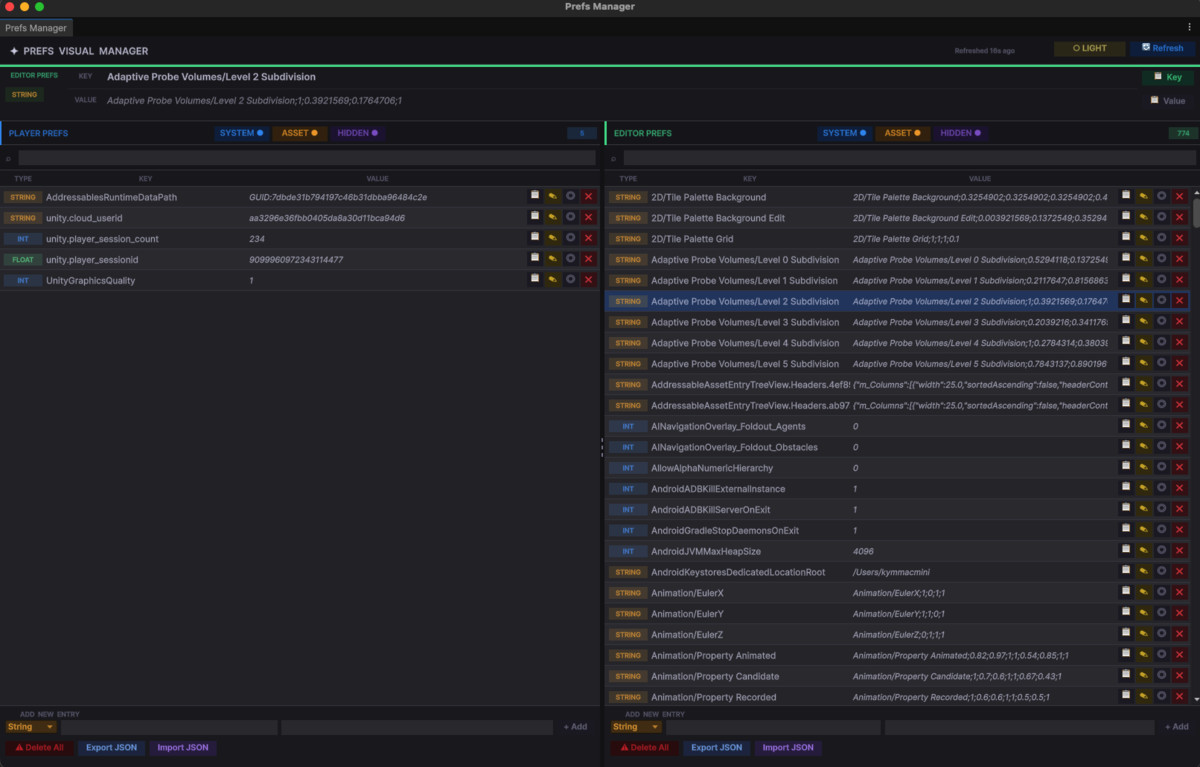This screenshot has height=767, width=1200.
Task: Copy AINavigationOverlay_Foldout_Agents with its clipboard icon
Action: point(1126,426)
